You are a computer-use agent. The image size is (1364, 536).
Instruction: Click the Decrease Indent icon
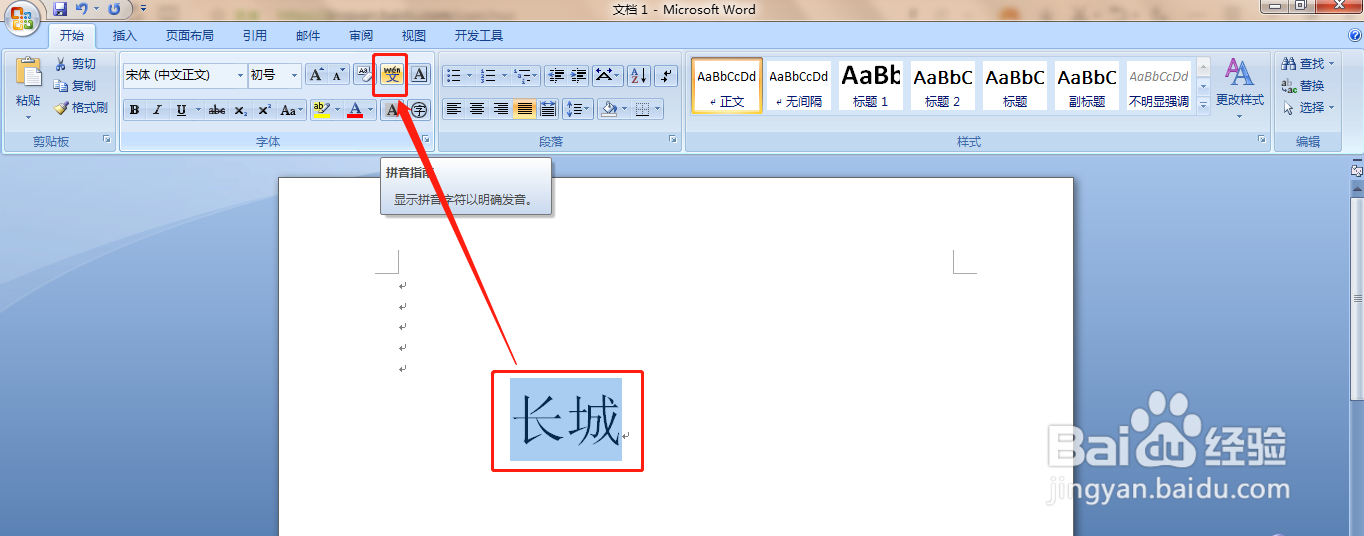pos(556,75)
